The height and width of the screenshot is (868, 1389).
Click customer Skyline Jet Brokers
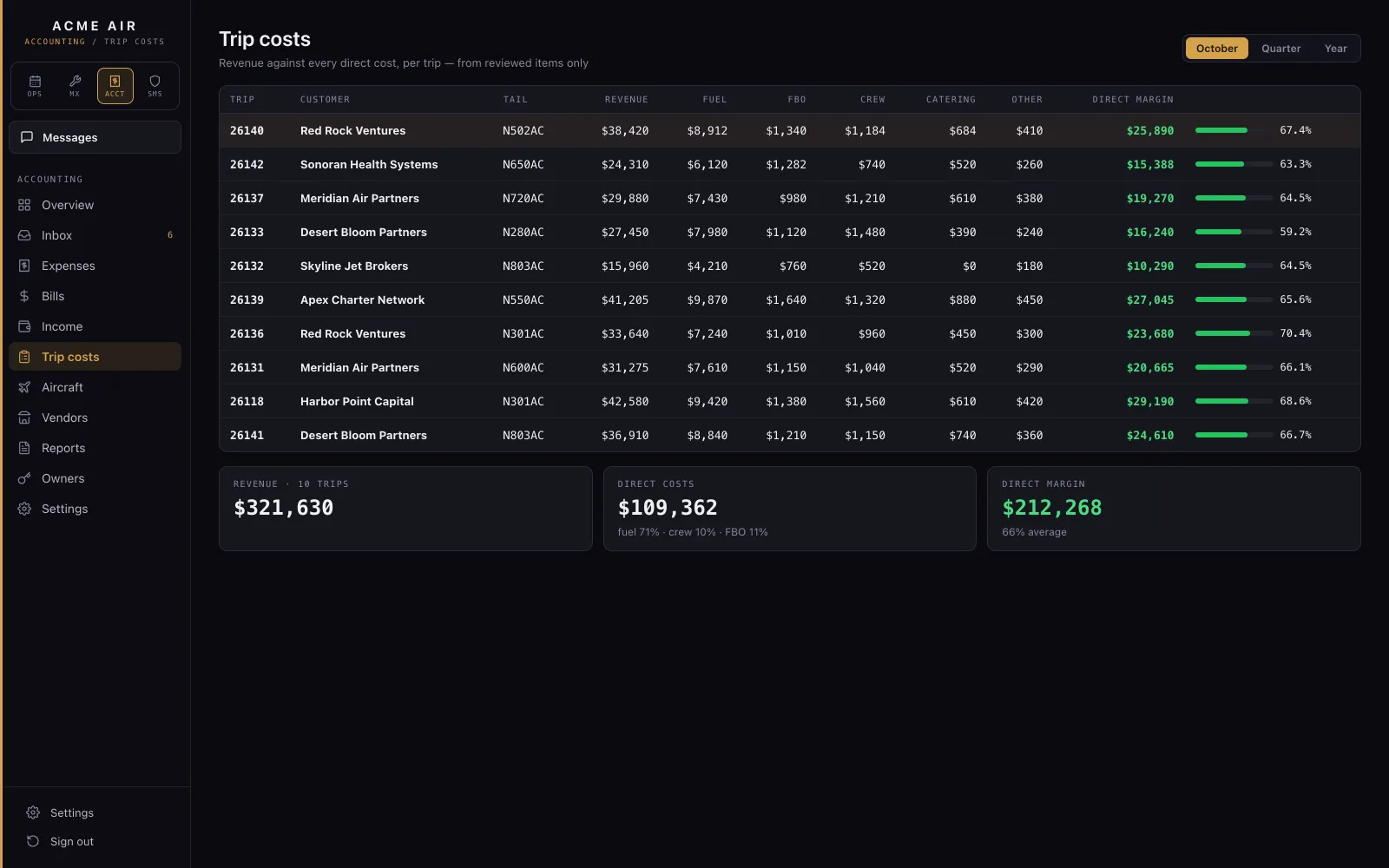[354, 266]
